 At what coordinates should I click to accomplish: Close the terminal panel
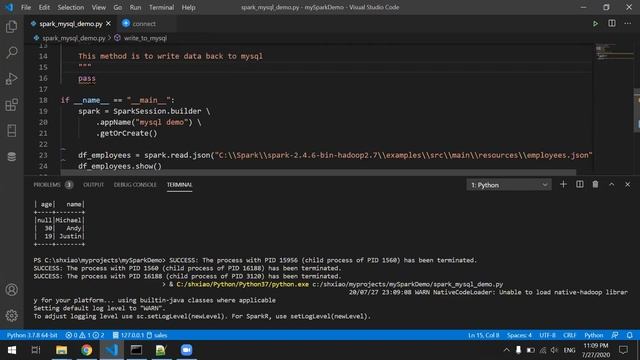tap(628, 184)
